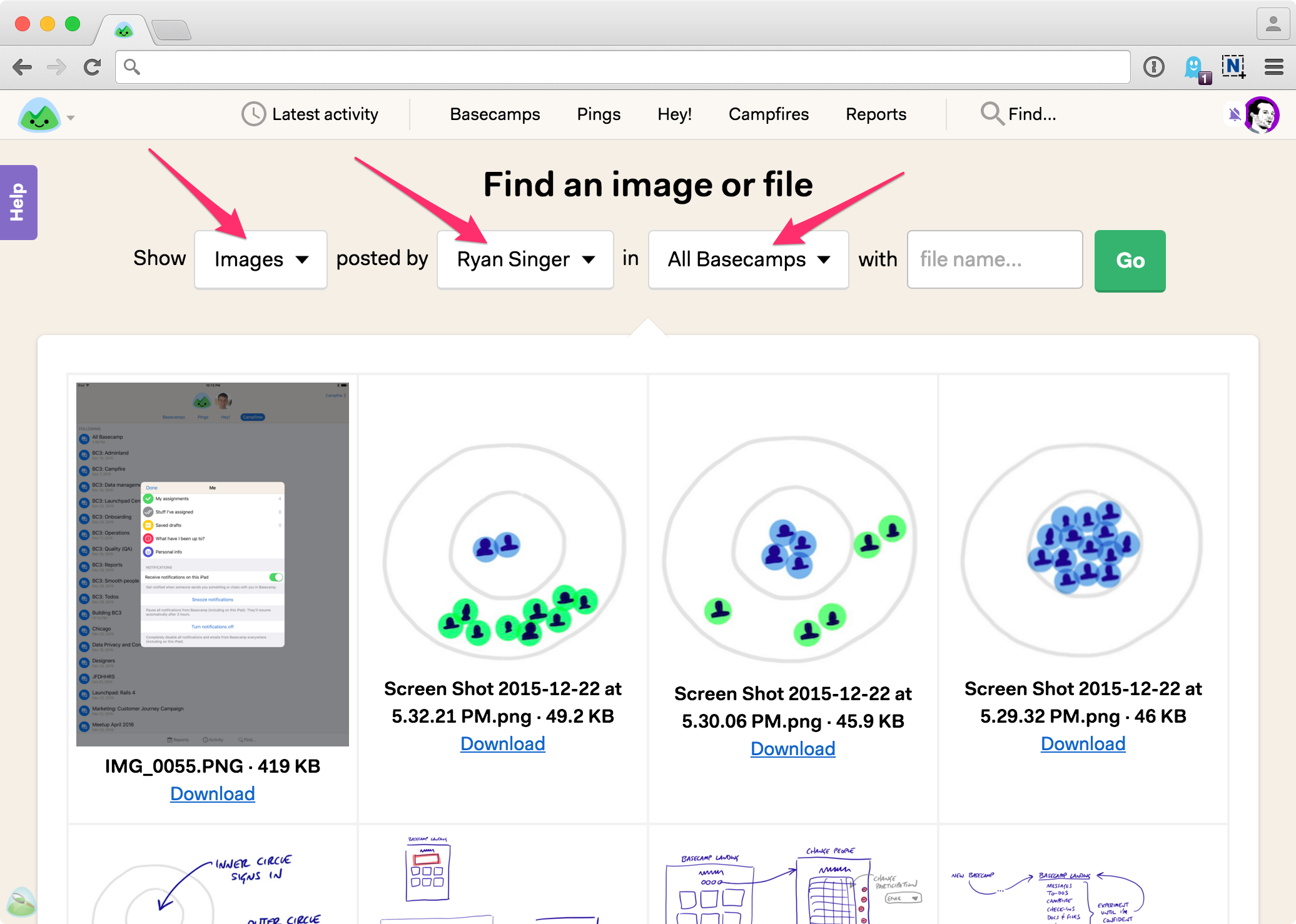The image size is (1296, 924).
Task: Open Pings
Action: 599,114
